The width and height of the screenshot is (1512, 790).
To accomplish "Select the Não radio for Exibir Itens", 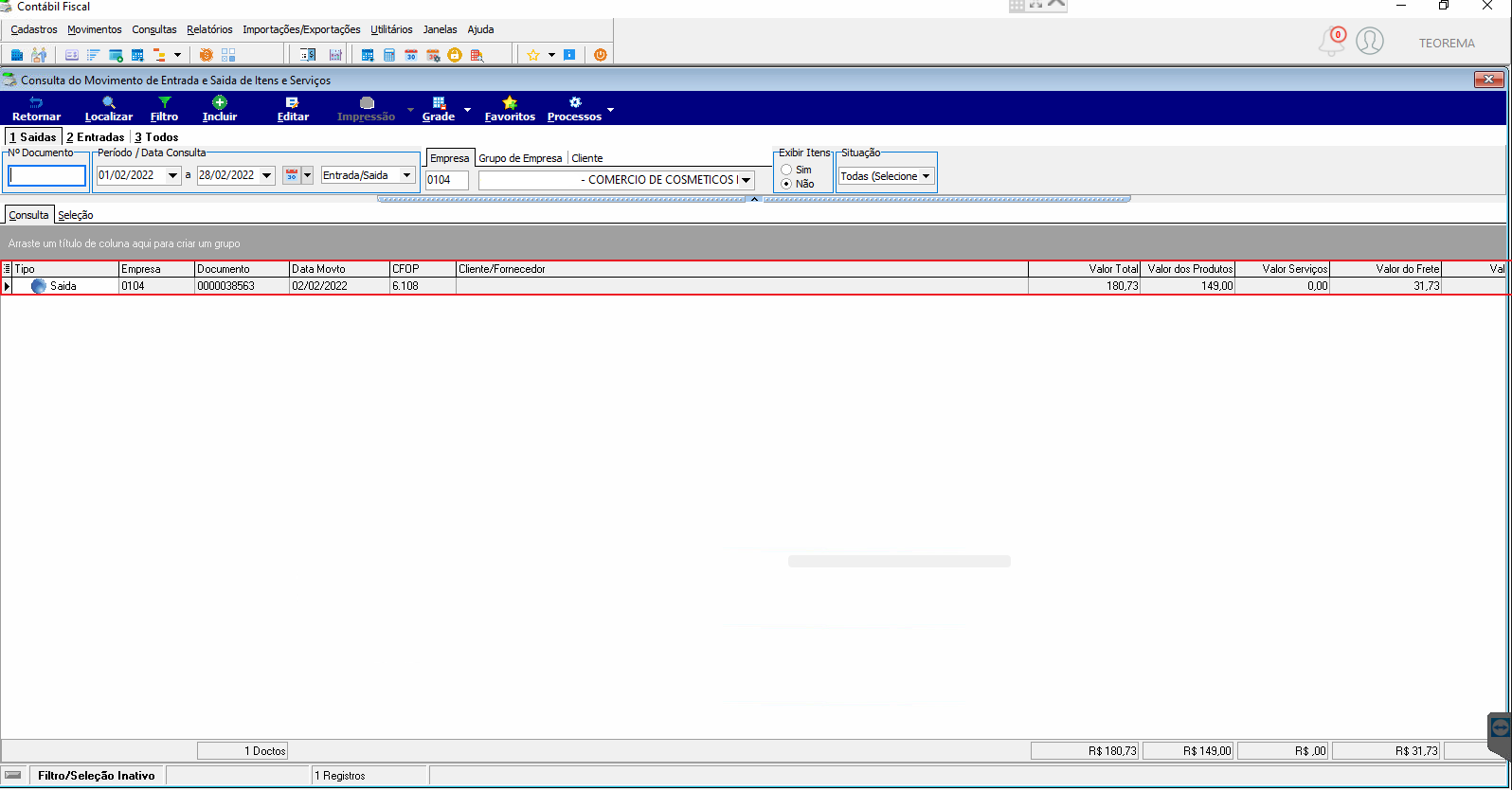I will point(786,184).
